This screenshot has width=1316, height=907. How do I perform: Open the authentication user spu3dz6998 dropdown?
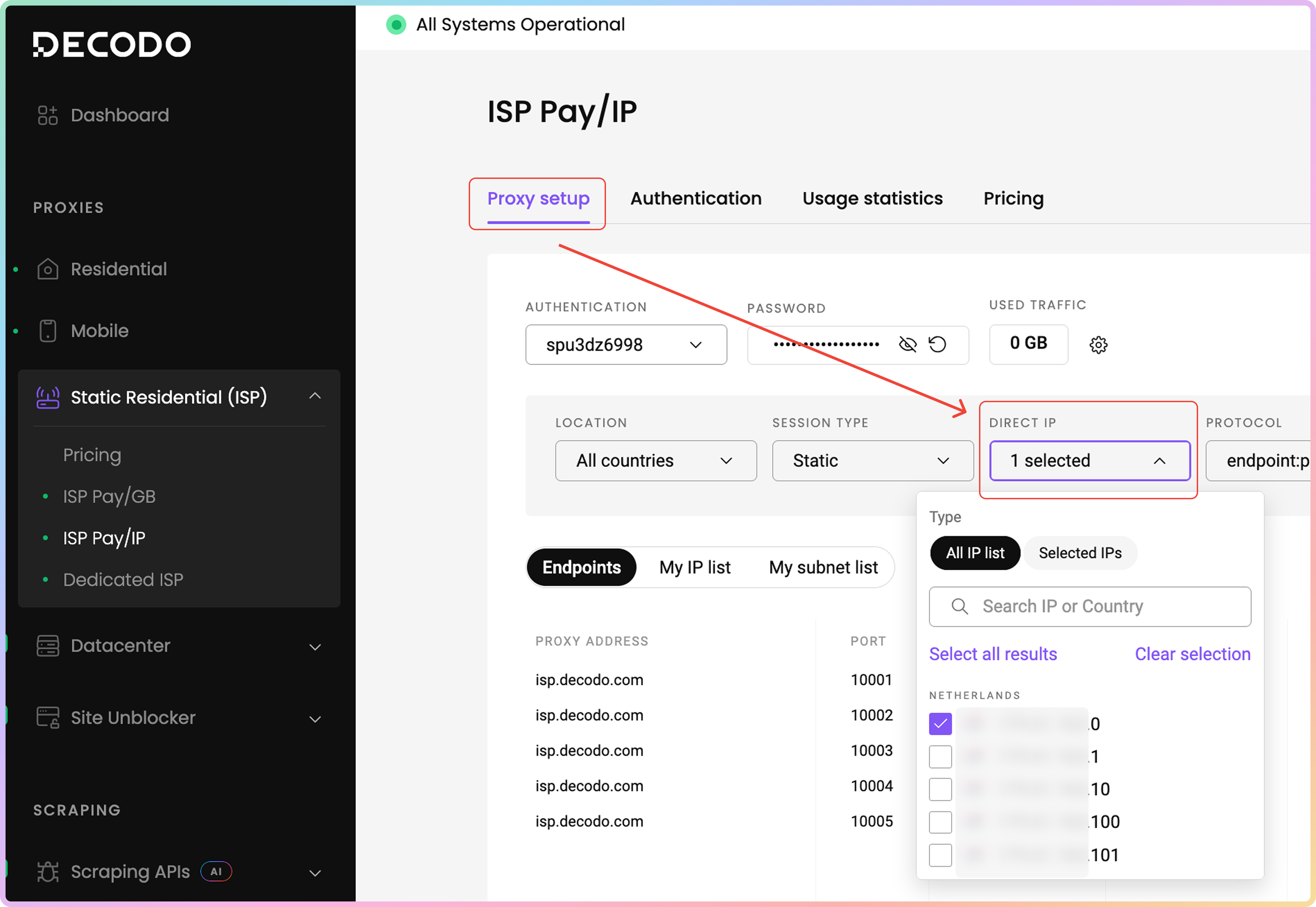click(626, 344)
